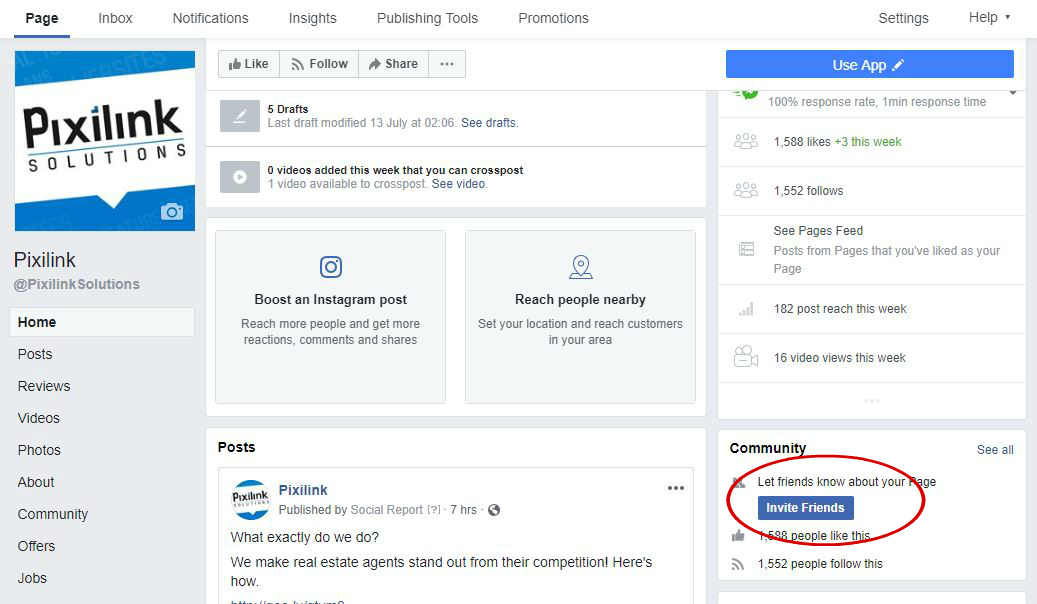Open the Inbox tab
The image size is (1037, 604).
pos(115,19)
